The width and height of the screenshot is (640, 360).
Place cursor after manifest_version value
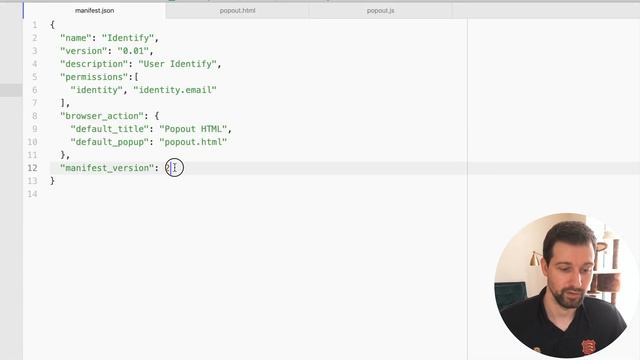tap(171, 168)
